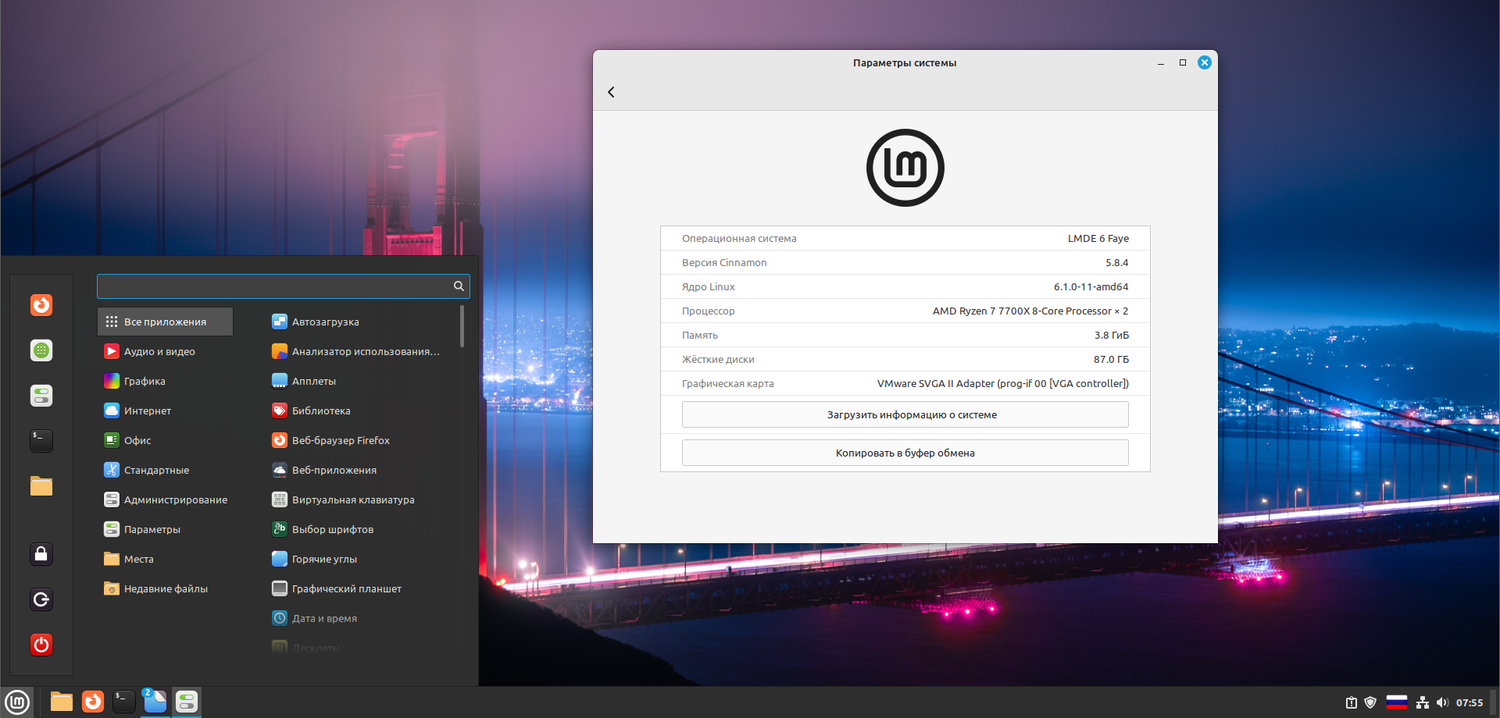Open Дата и время settings
The height and width of the screenshot is (718, 1500).
(355, 618)
